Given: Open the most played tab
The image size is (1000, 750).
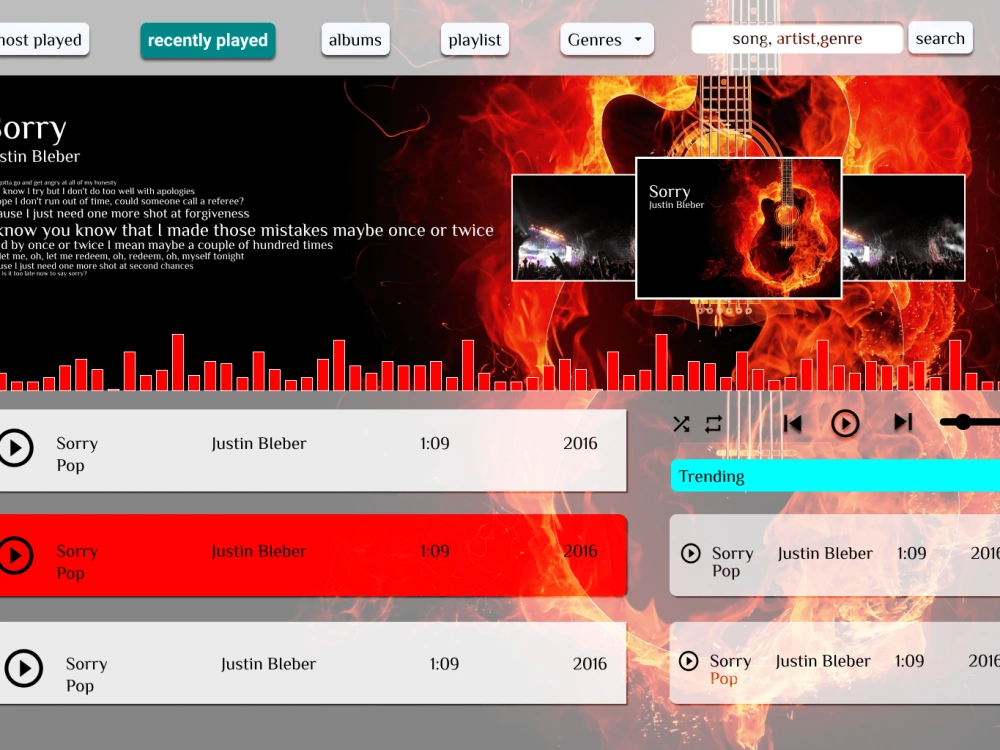Looking at the screenshot, I should pyautogui.click(x=43, y=40).
